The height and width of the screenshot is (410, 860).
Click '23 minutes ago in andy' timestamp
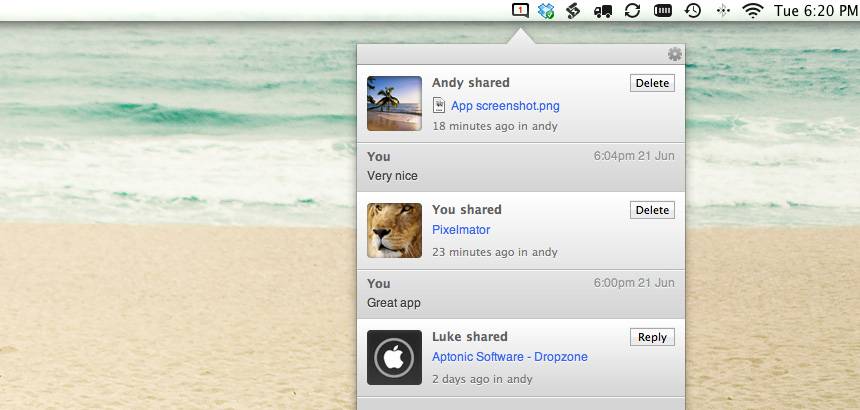click(x=495, y=252)
